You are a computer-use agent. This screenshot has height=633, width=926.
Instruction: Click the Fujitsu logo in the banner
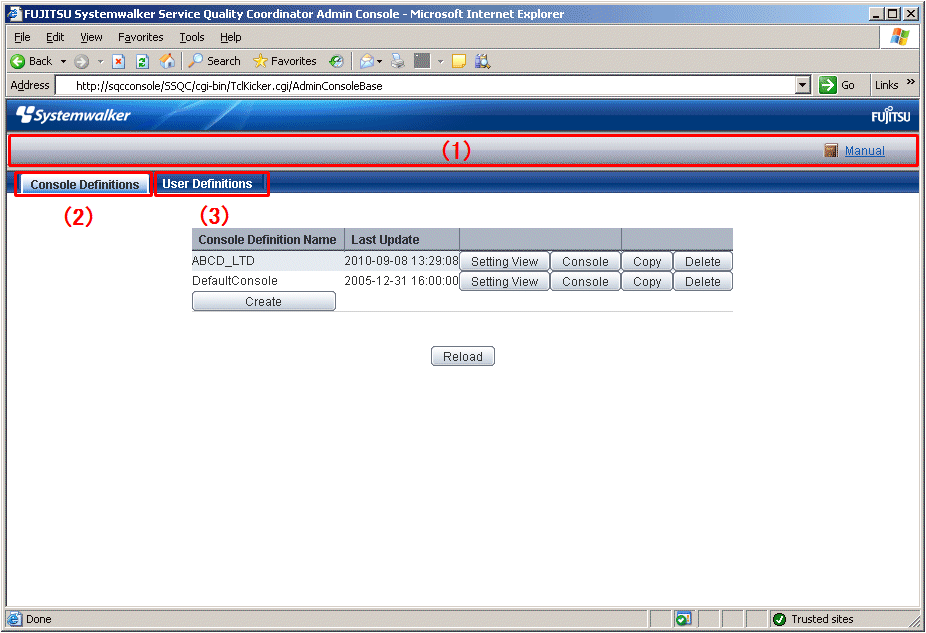click(891, 116)
